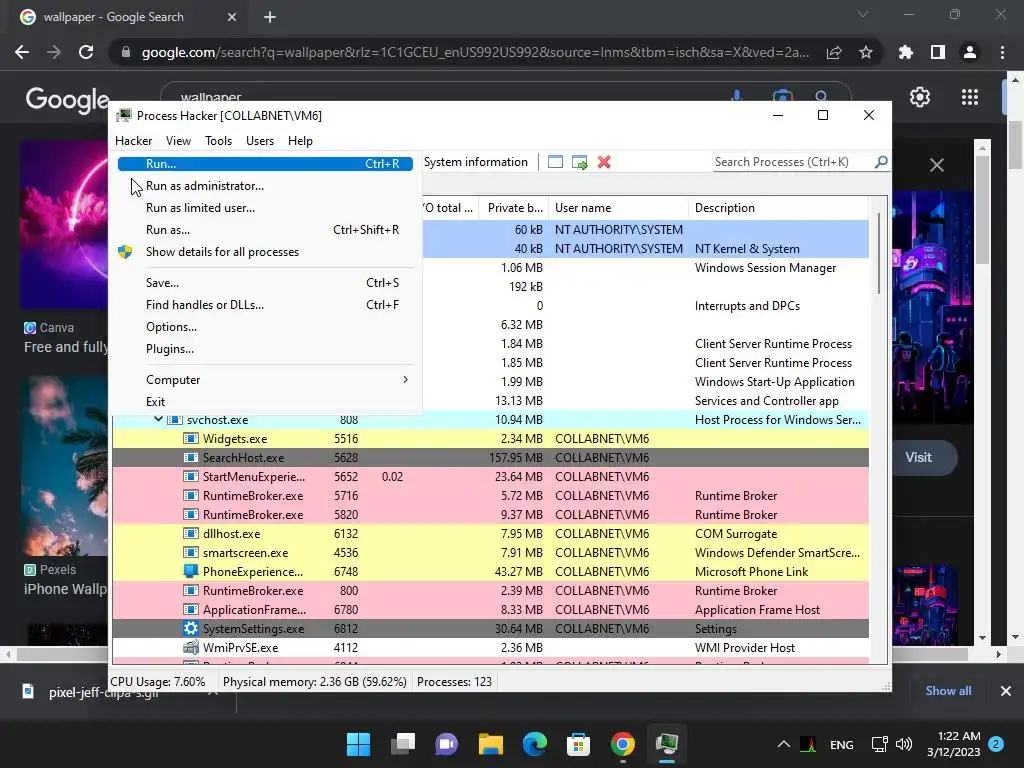Viewport: 1024px width, 768px height.
Task: Click CPU Usage status bar entry
Action: click(x=158, y=682)
